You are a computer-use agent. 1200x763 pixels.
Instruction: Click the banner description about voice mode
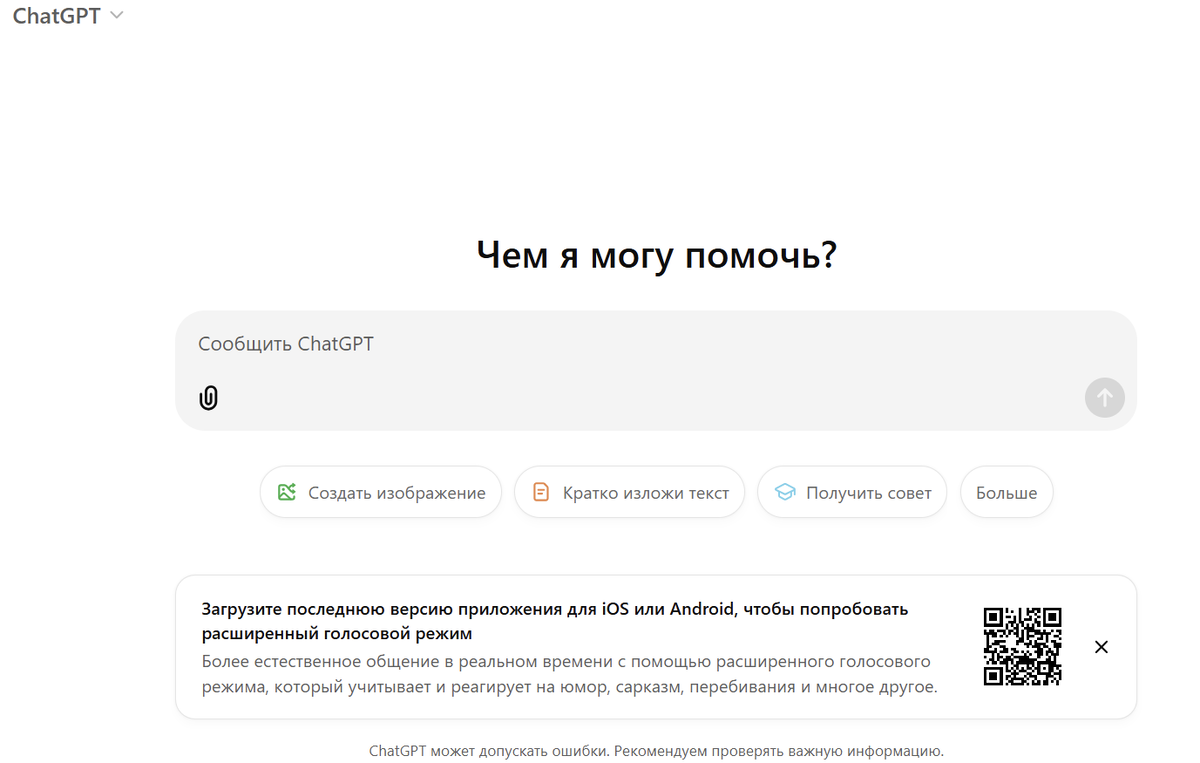click(x=570, y=675)
